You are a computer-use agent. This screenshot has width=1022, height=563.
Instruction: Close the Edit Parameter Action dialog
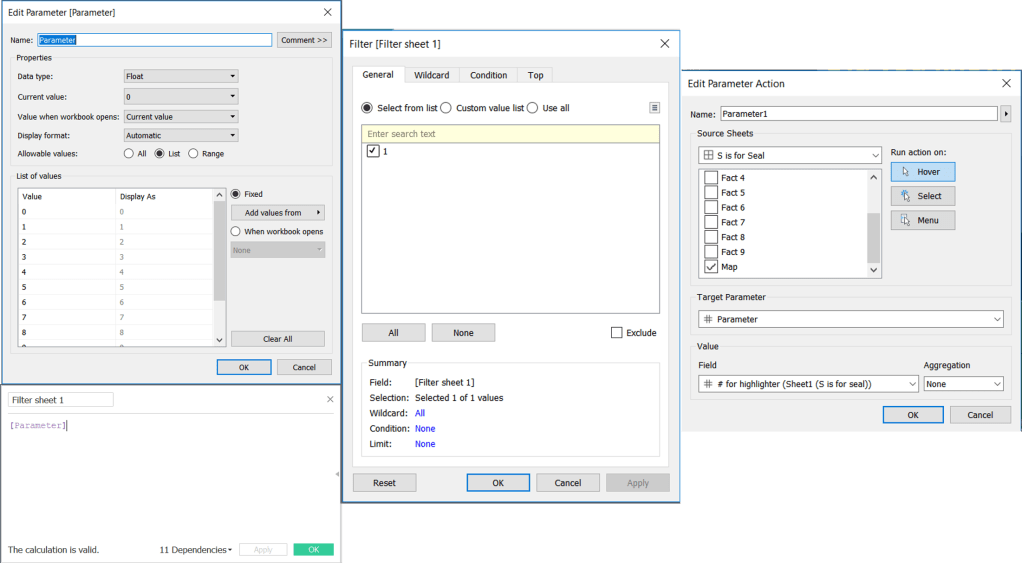1005,84
